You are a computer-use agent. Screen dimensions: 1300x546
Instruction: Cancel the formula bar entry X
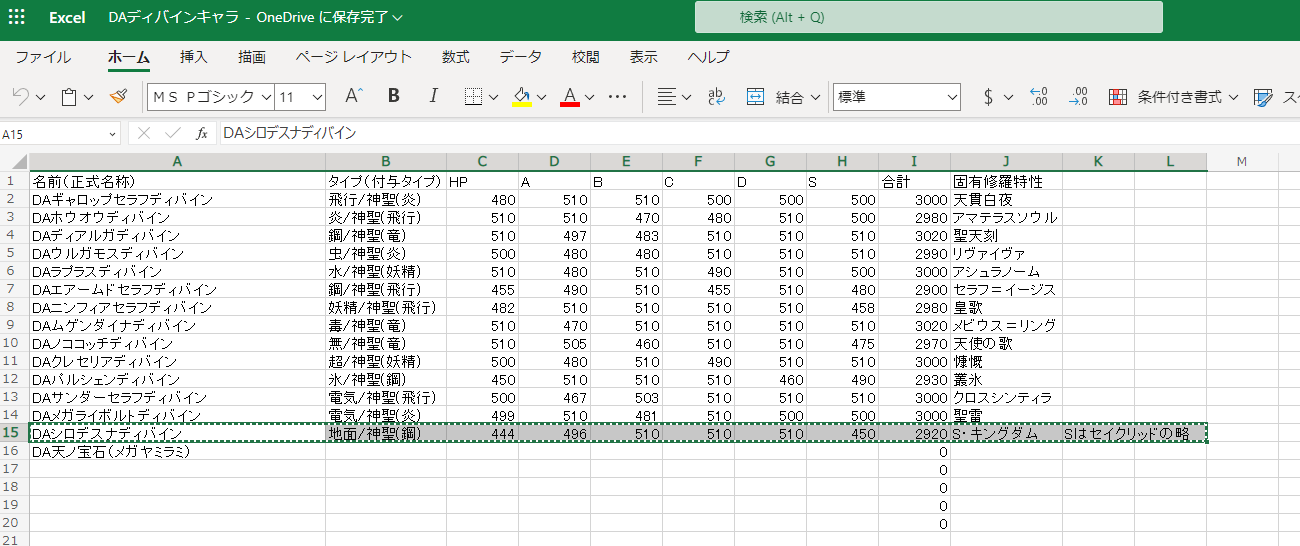pyautogui.click(x=143, y=132)
